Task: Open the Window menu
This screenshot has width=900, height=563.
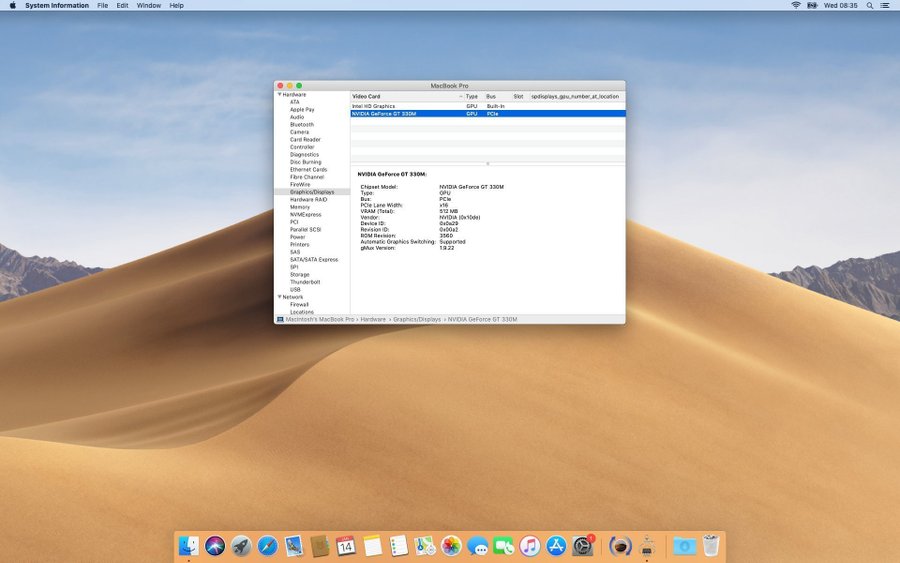Action: tap(148, 5)
